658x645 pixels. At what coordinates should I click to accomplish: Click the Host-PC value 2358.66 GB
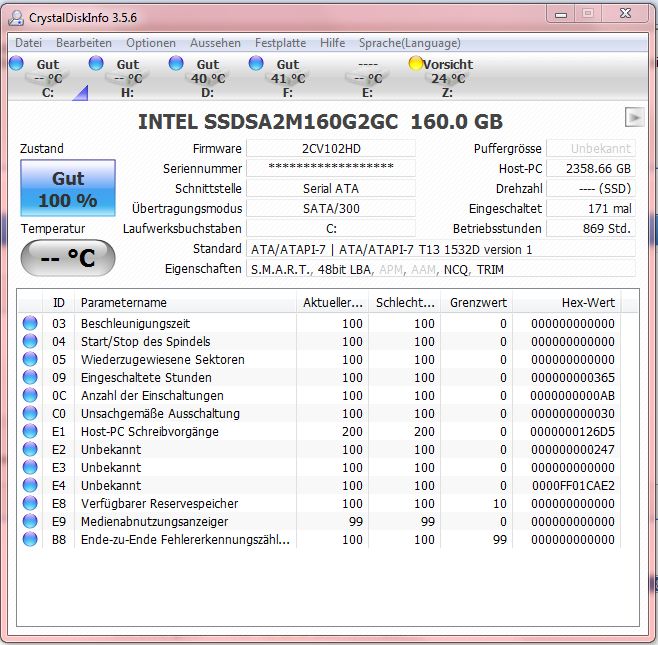point(591,168)
